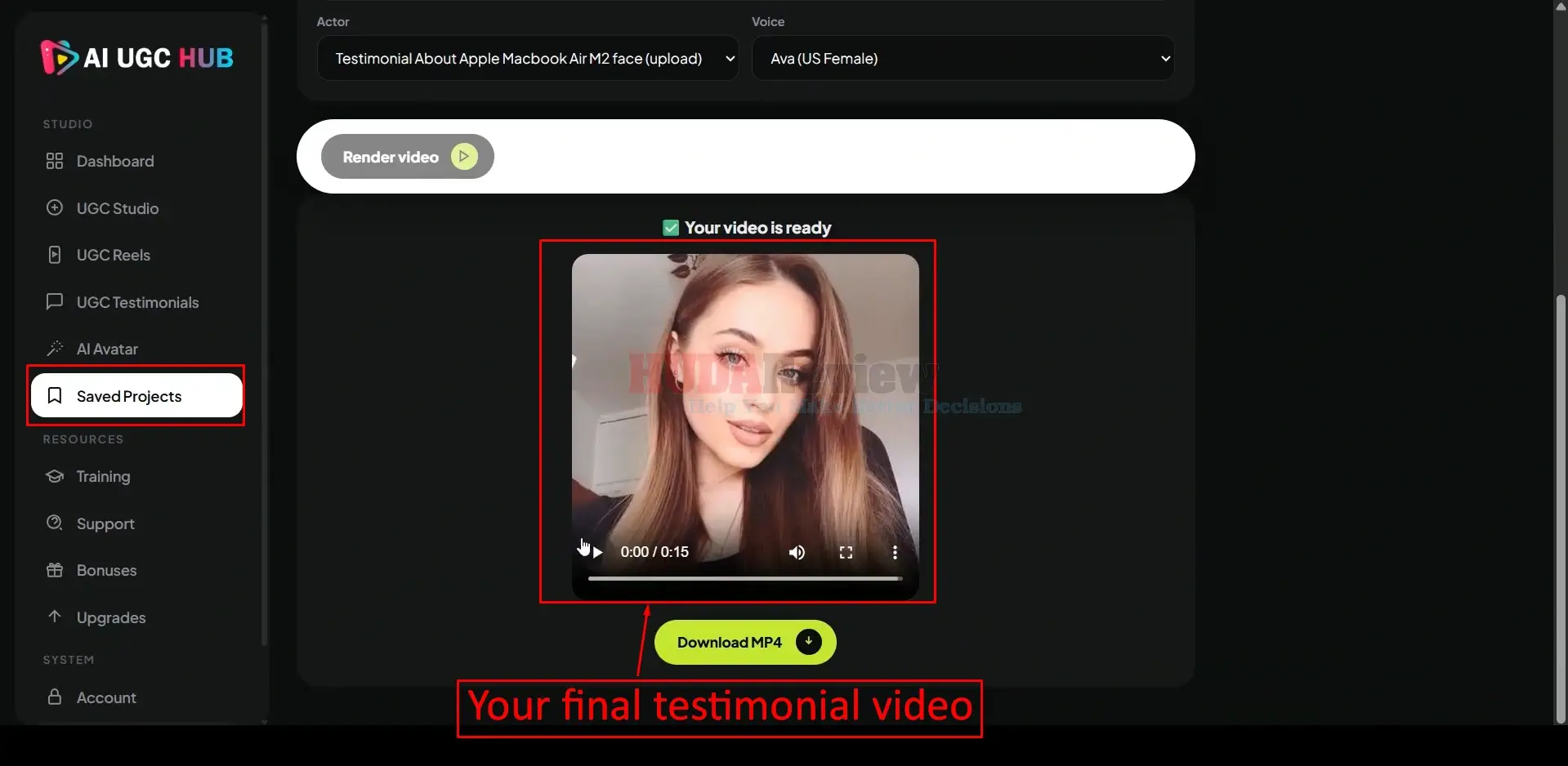Image resolution: width=1568 pixels, height=766 pixels.
Task: Click the play icon inside Render video
Action: pos(464,156)
